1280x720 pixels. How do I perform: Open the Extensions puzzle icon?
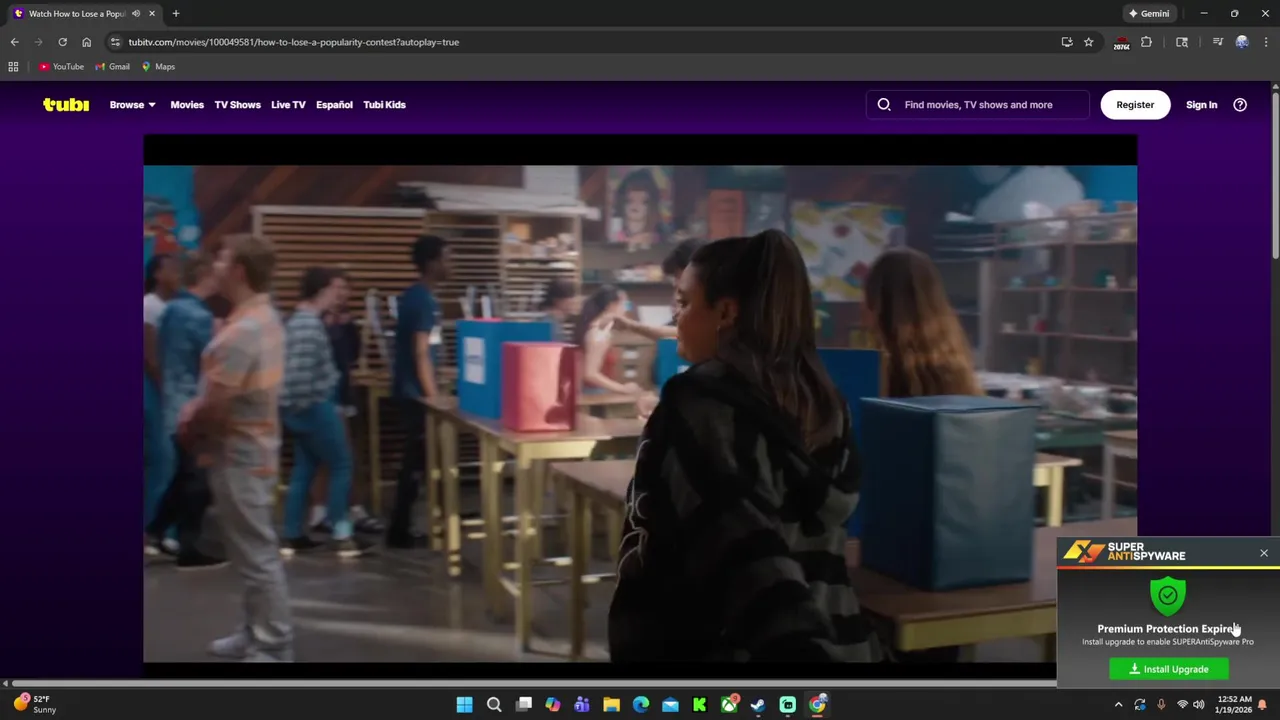[1146, 42]
